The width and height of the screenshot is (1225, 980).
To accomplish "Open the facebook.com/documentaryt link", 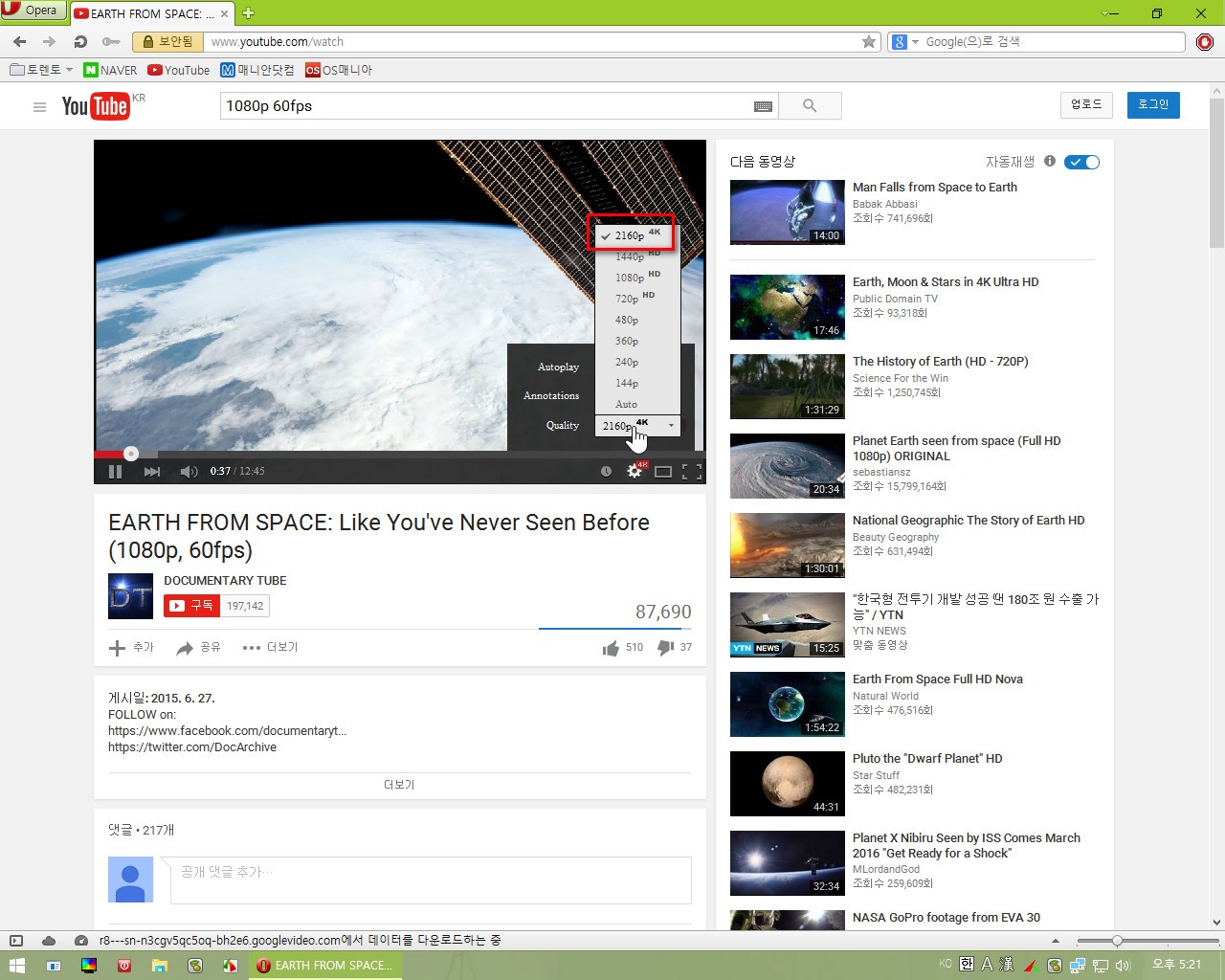I will [227, 731].
